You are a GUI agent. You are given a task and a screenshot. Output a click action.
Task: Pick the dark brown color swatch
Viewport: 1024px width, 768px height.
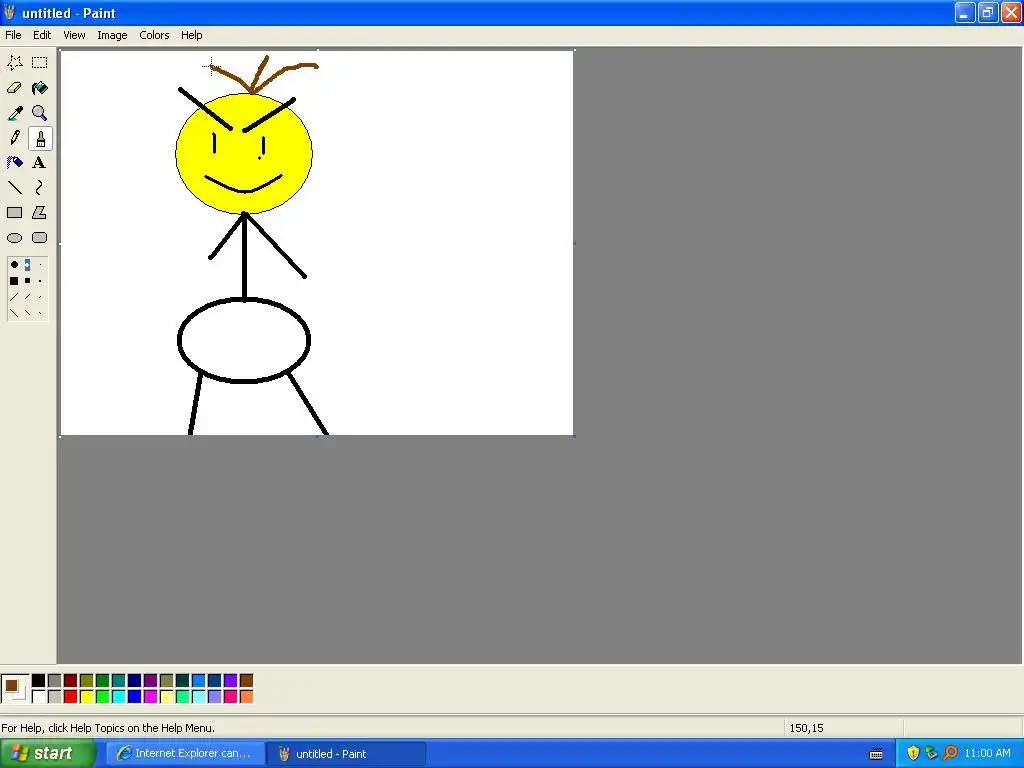click(246, 681)
